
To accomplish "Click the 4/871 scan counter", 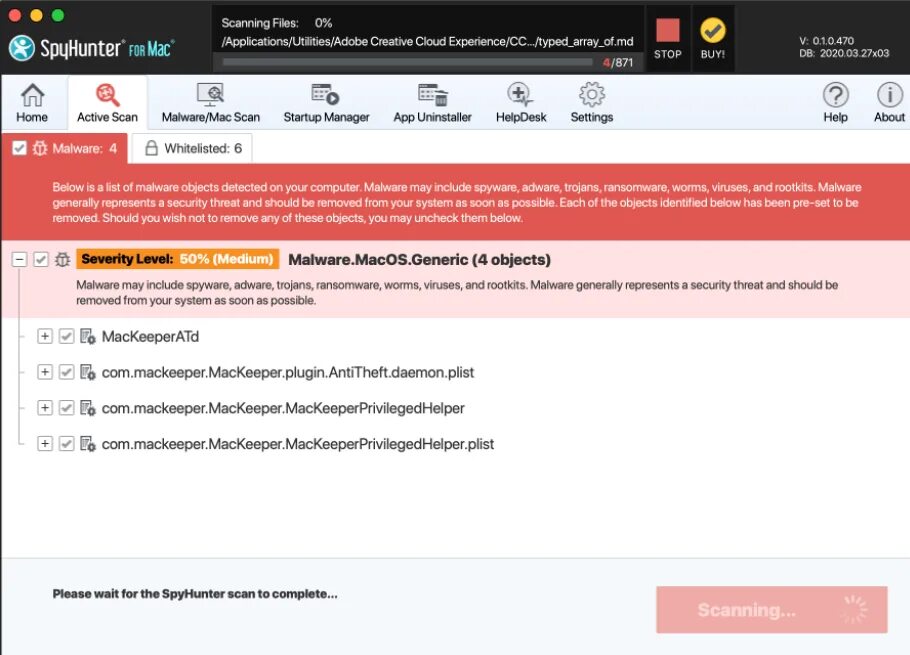I will point(618,63).
